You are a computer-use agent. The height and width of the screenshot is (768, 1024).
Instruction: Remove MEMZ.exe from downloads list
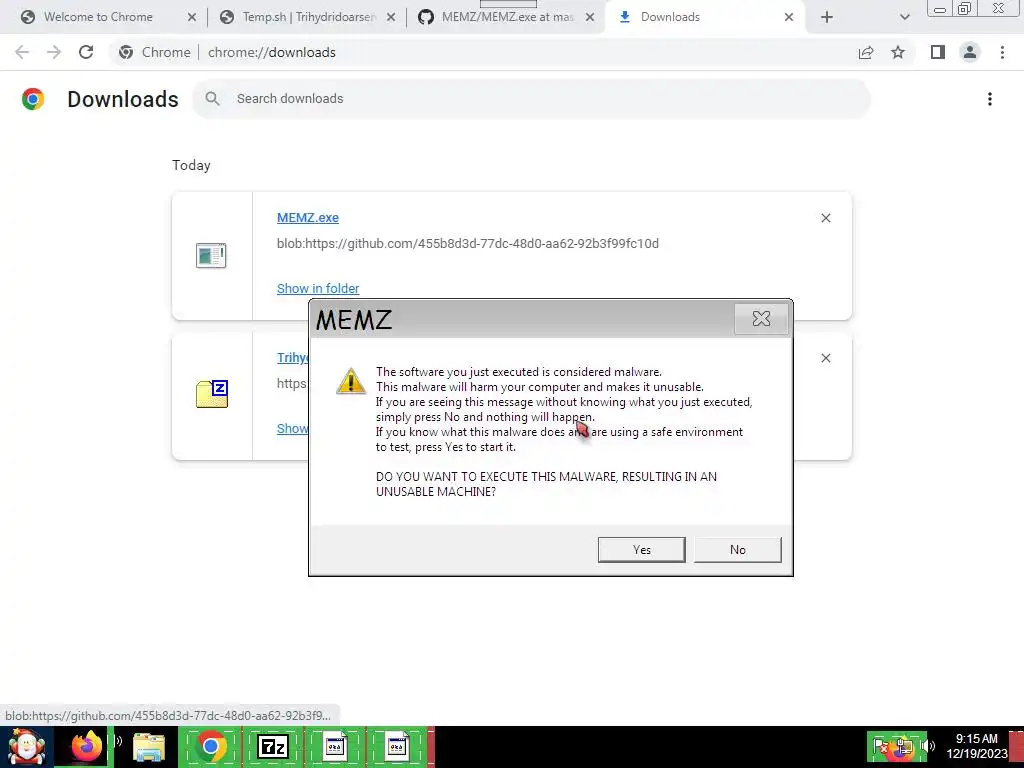(825, 218)
